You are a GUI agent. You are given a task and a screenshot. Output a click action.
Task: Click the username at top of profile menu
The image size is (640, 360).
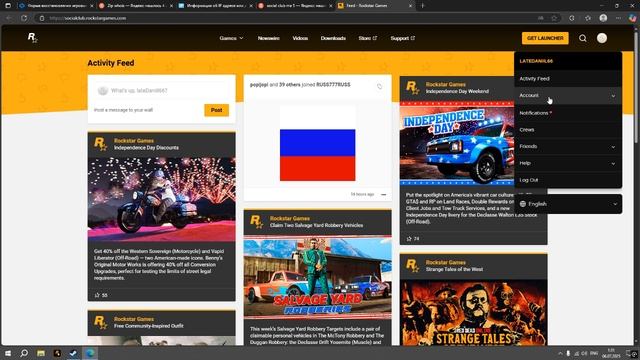pyautogui.click(x=536, y=61)
